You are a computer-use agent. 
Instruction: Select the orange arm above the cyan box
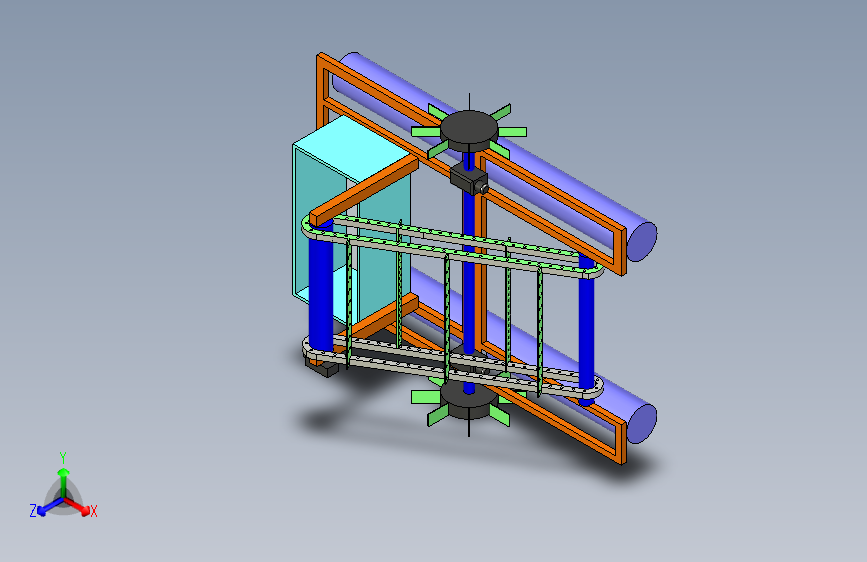tap(364, 191)
